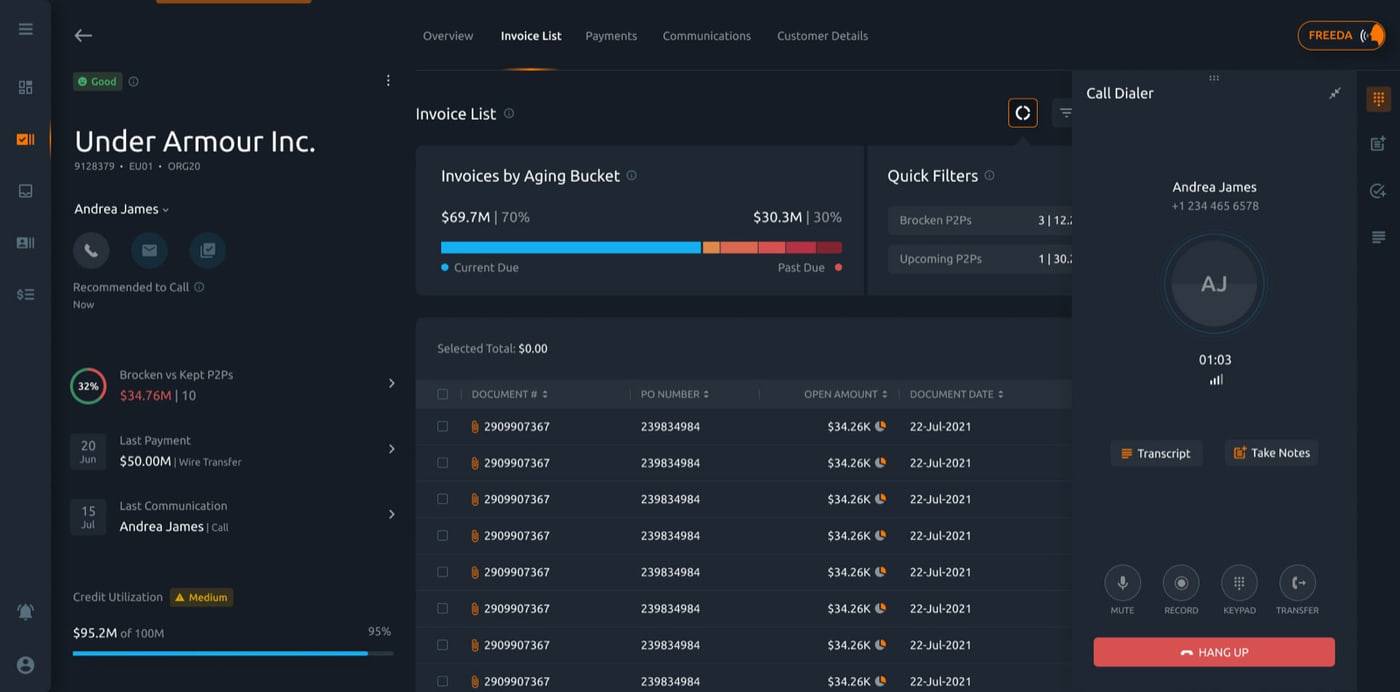Switch to the Overview tab
1400x692 pixels.
(x=448, y=36)
